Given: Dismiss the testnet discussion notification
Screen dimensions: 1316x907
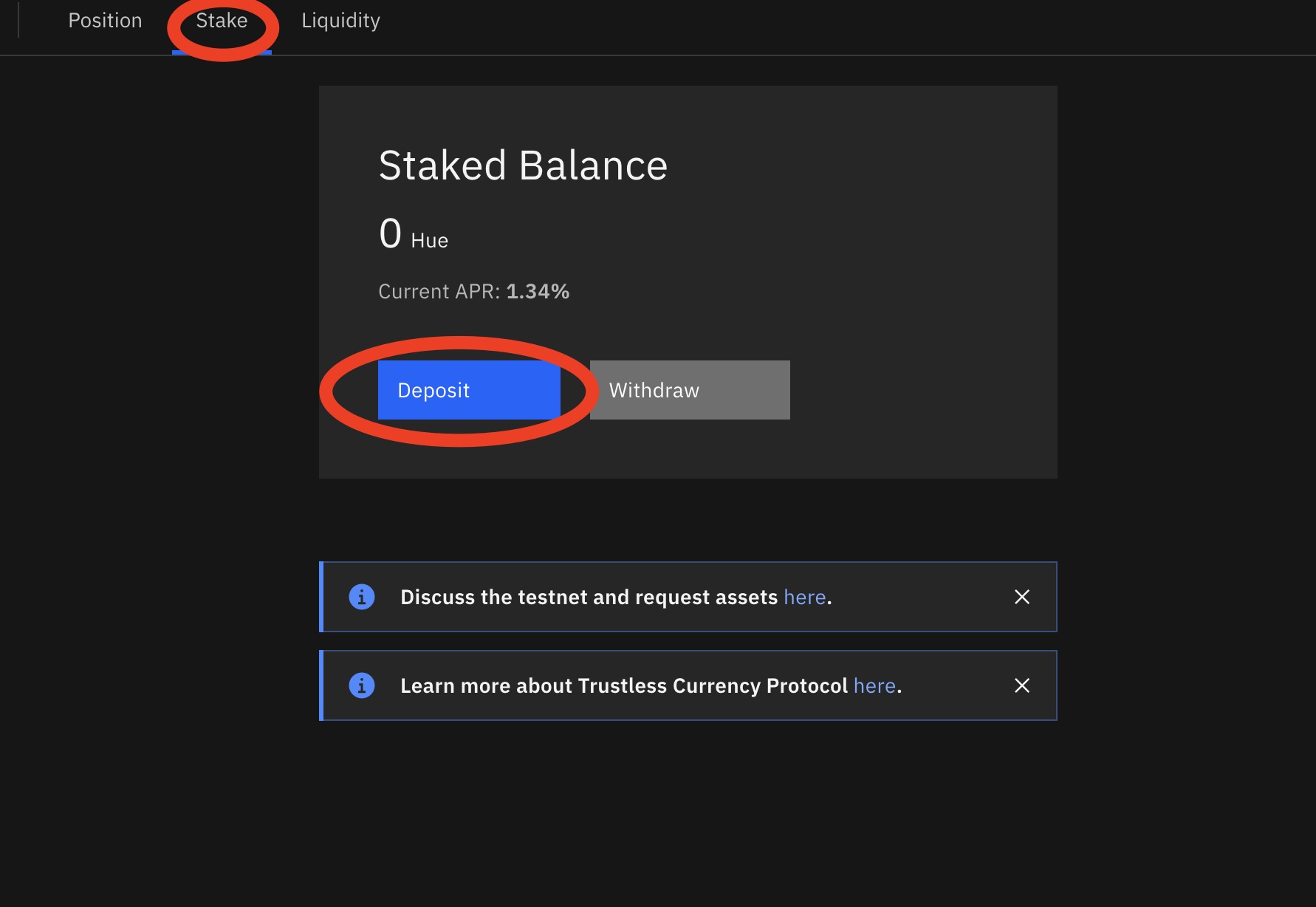Looking at the screenshot, I should pos(1022,597).
